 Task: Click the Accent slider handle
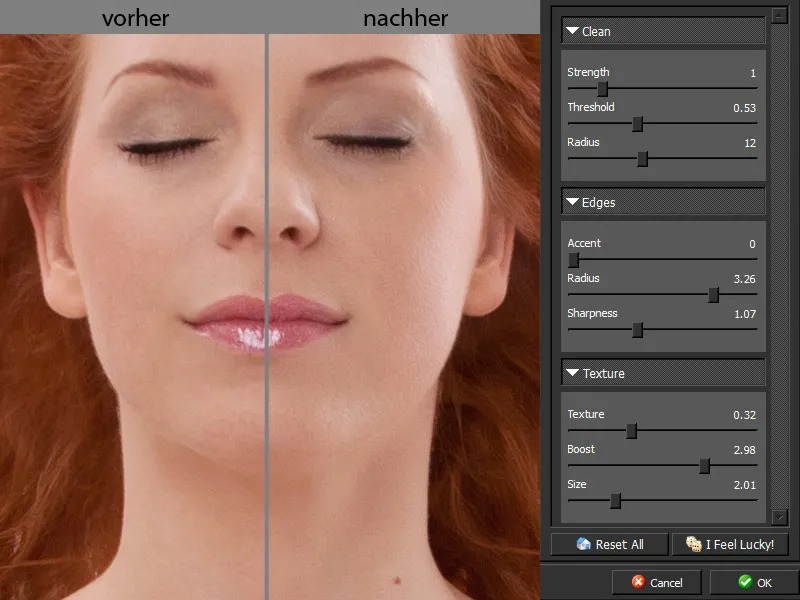tap(573, 260)
